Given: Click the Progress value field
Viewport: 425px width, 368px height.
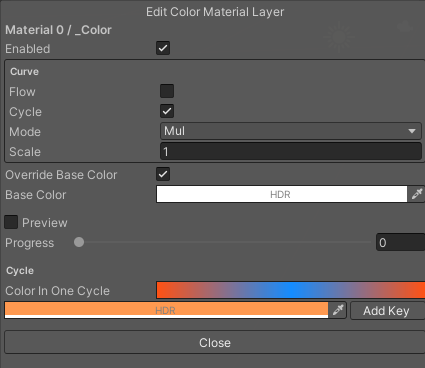Looking at the screenshot, I should 400,242.
